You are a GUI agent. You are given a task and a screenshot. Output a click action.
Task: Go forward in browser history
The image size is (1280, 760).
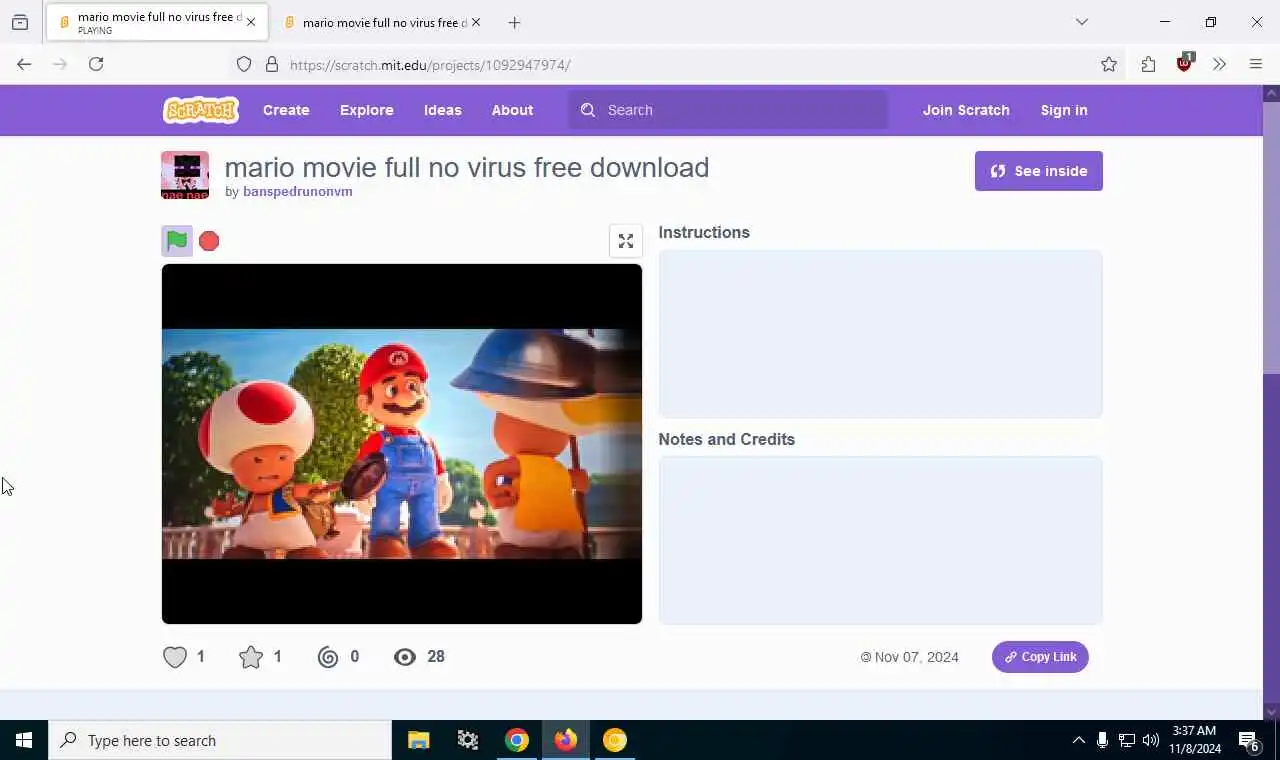coord(60,64)
